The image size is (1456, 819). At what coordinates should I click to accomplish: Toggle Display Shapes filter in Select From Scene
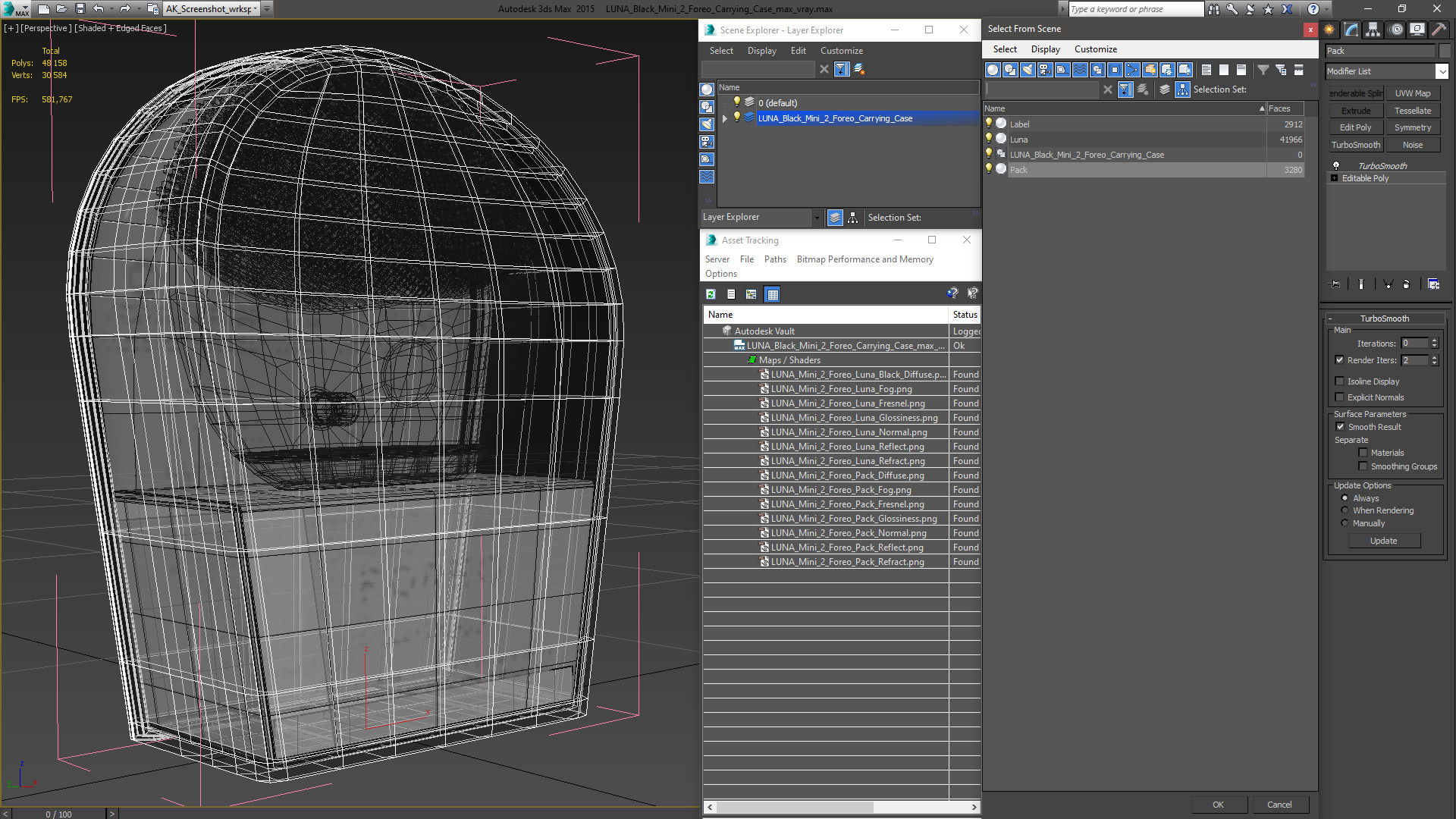[1010, 70]
